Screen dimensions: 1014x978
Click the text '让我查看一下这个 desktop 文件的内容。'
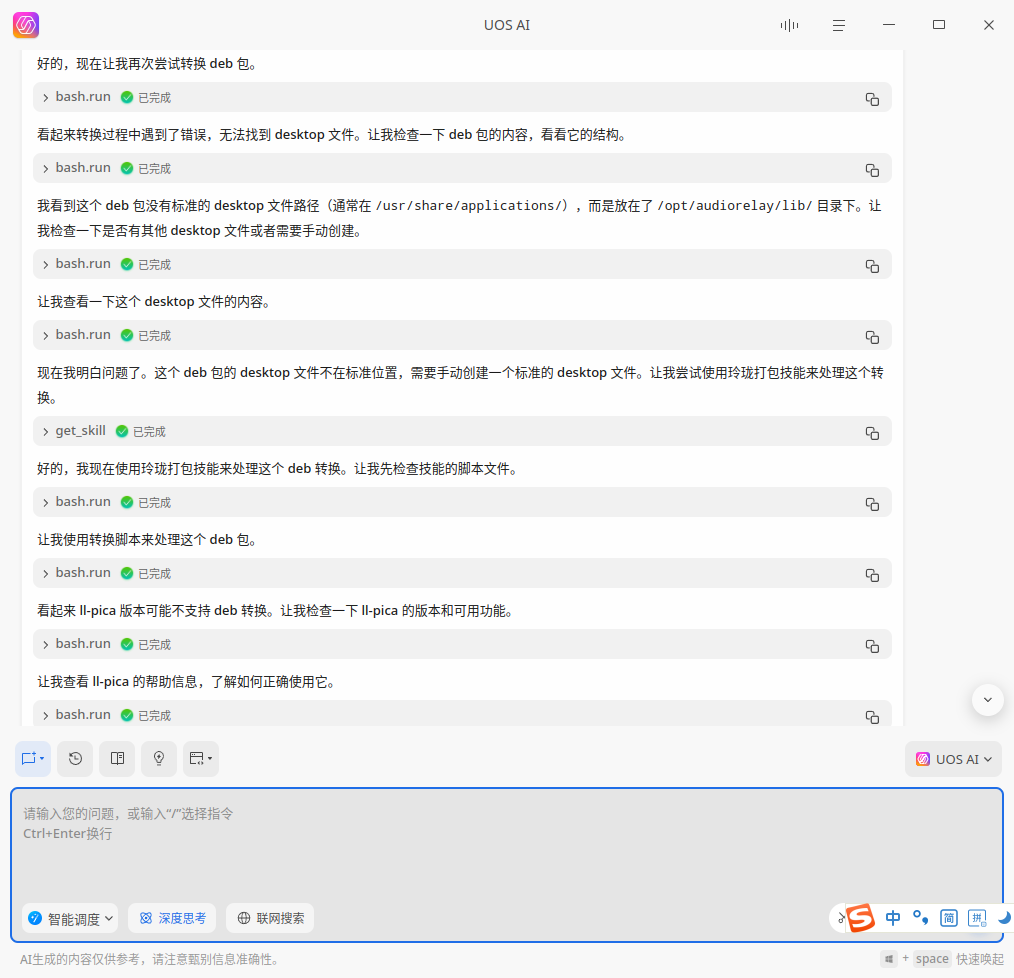[x=154, y=302]
